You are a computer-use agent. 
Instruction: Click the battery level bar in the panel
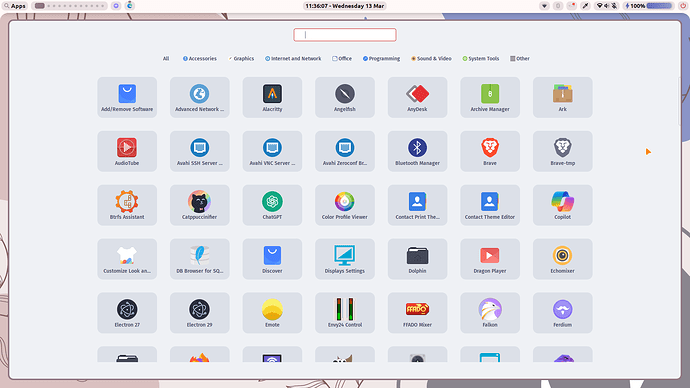click(x=659, y=6)
